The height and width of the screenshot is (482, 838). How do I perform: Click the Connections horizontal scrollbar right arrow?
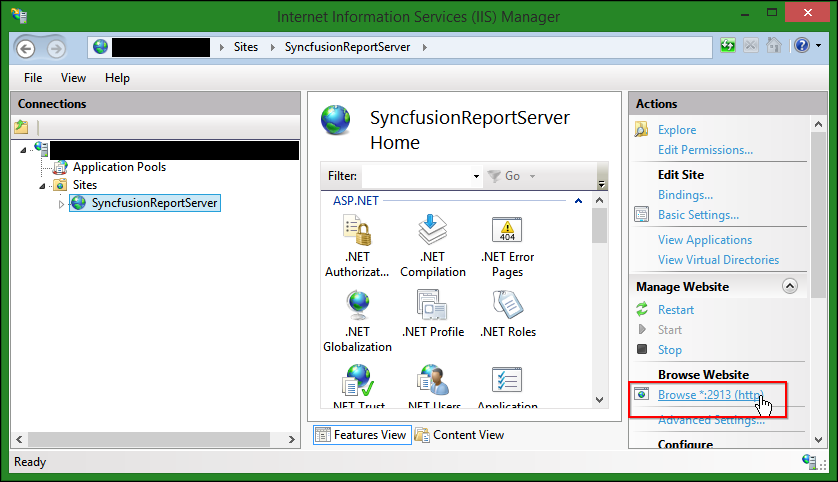pyautogui.click(x=291, y=439)
